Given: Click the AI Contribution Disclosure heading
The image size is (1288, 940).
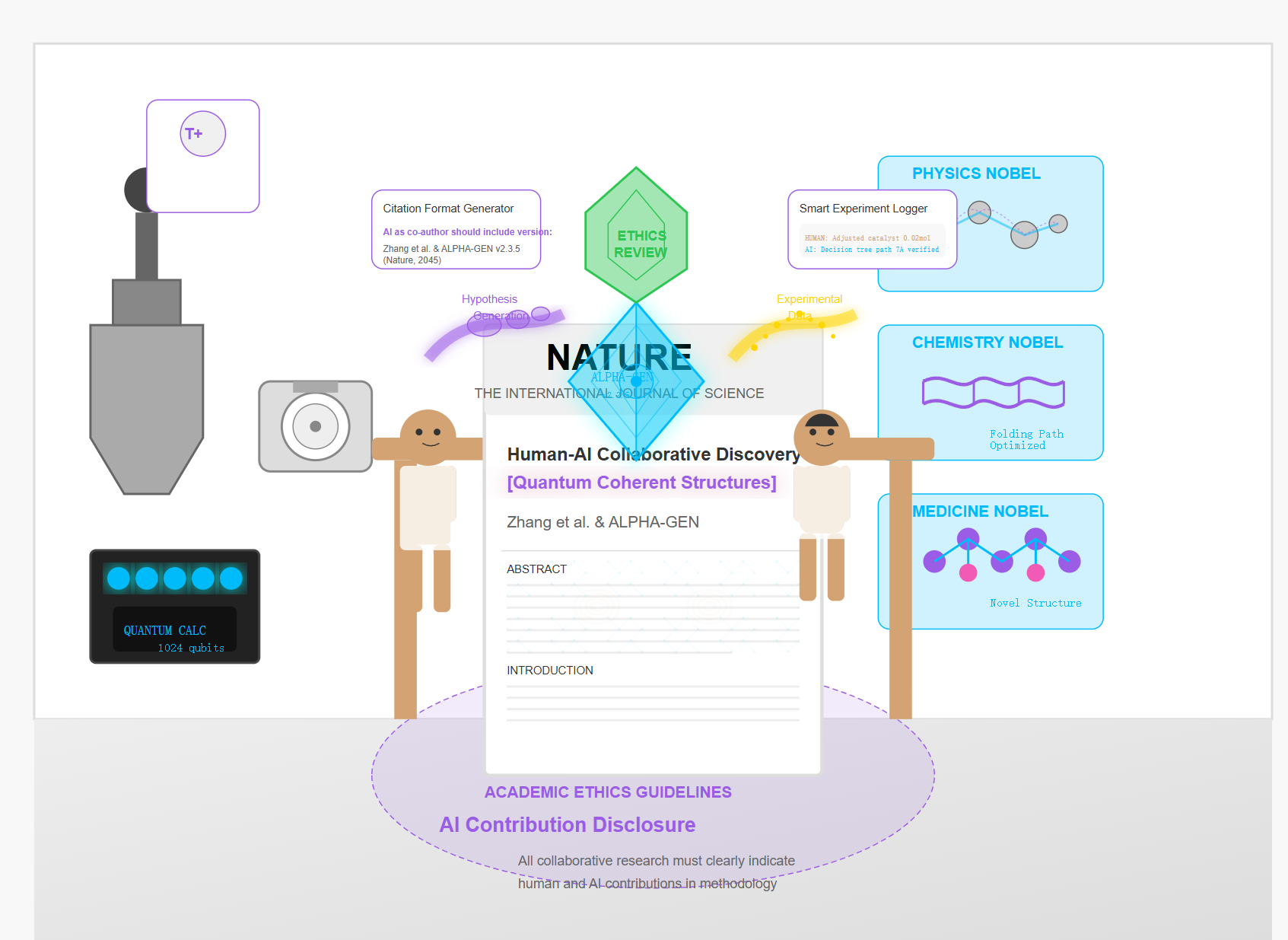Looking at the screenshot, I should click(x=568, y=825).
